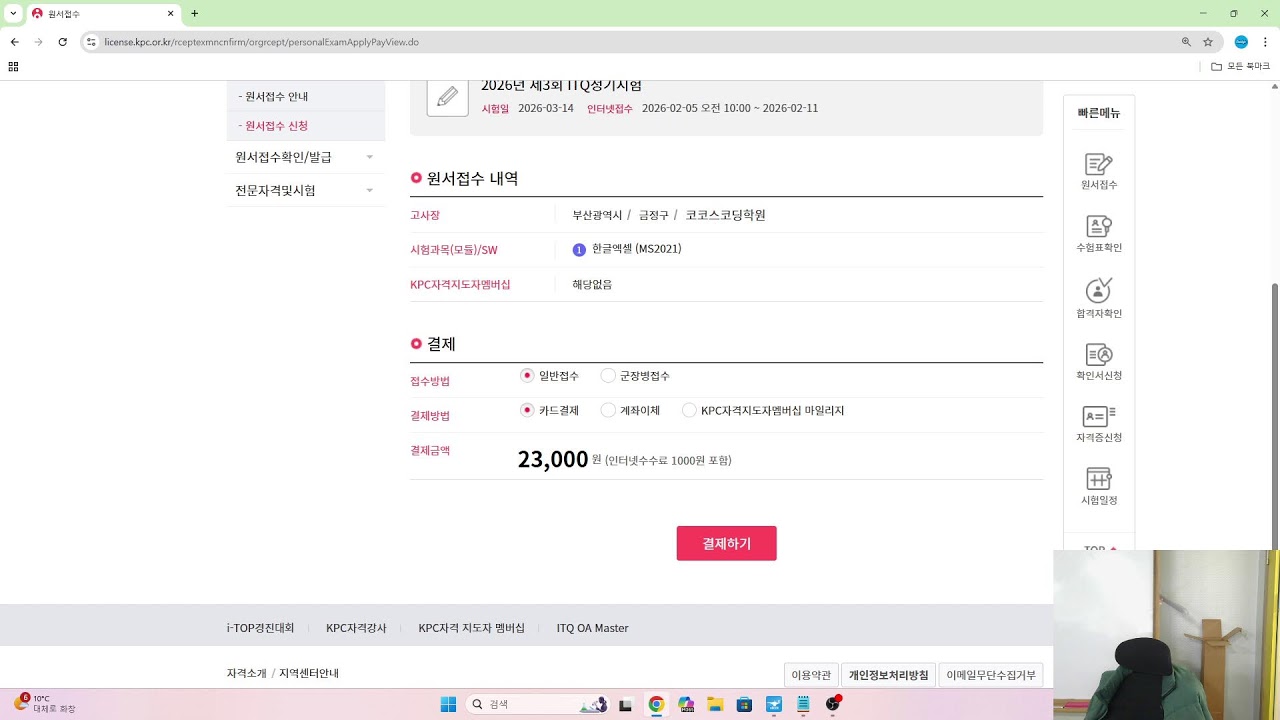Click the 이메일무단수집거부 button
The image size is (1280, 720).
click(990, 675)
